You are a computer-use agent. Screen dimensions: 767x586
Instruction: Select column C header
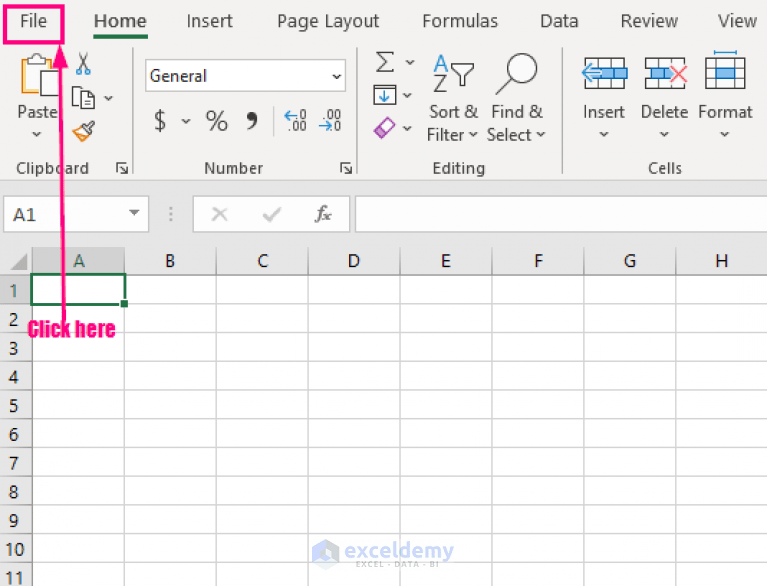[x=262, y=261]
